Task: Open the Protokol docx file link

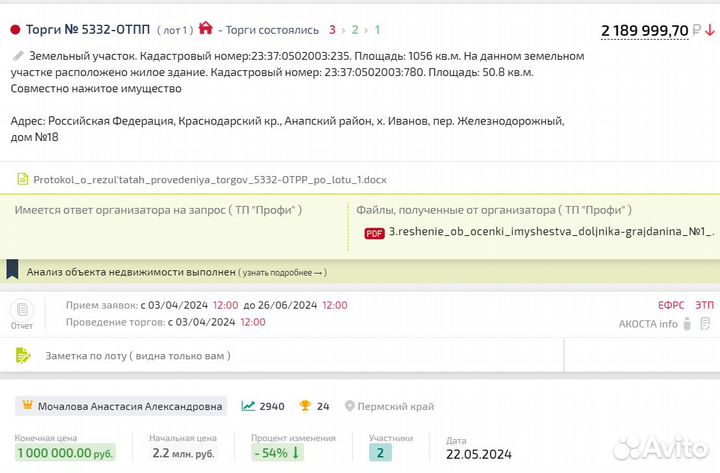Action: click(x=209, y=180)
